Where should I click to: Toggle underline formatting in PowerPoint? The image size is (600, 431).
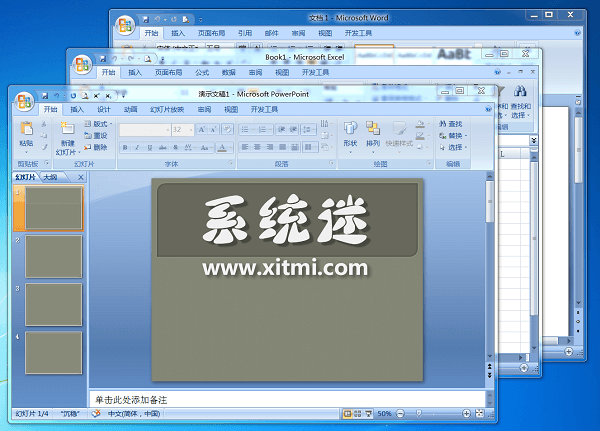pyautogui.click(x=150, y=147)
